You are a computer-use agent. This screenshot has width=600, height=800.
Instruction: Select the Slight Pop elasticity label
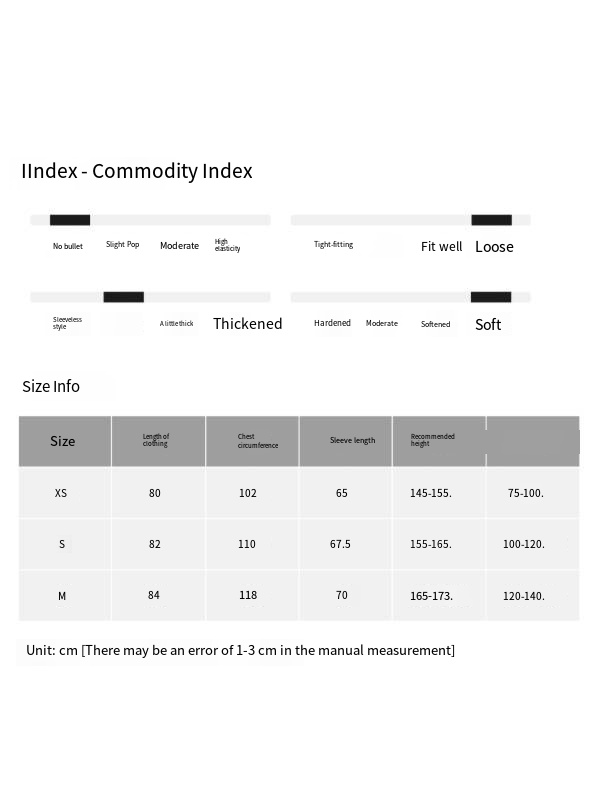tap(122, 245)
